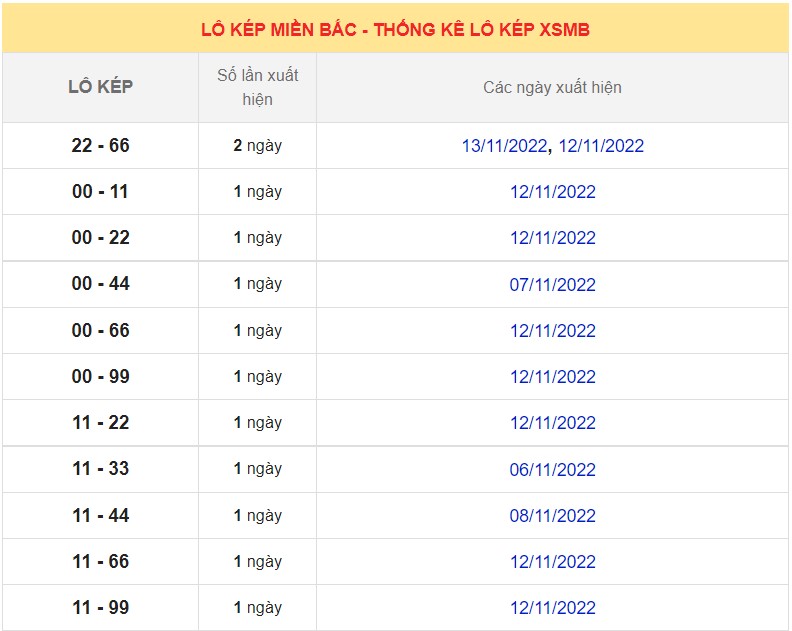Select the '11 - 33' lô kép cell
Viewport: 792px width, 631px height.
(x=101, y=469)
